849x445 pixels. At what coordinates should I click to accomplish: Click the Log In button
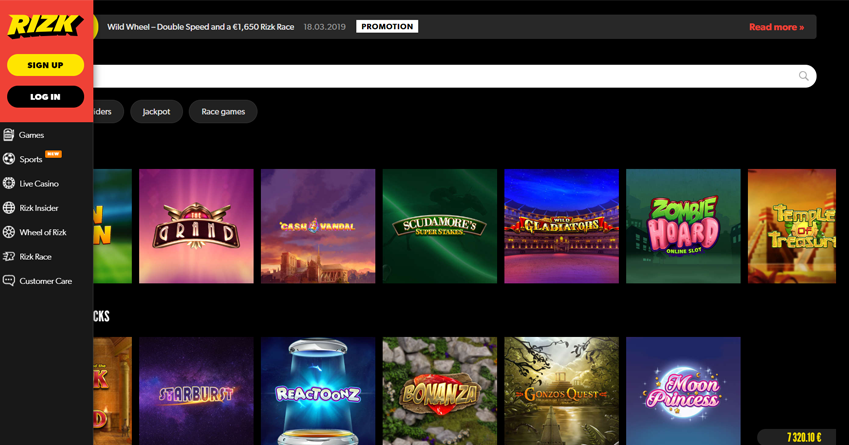(x=45, y=97)
